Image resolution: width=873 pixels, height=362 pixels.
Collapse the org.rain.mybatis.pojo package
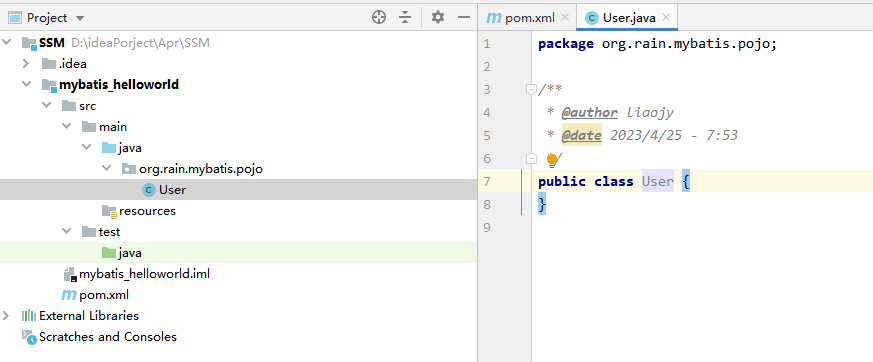[x=106, y=168]
